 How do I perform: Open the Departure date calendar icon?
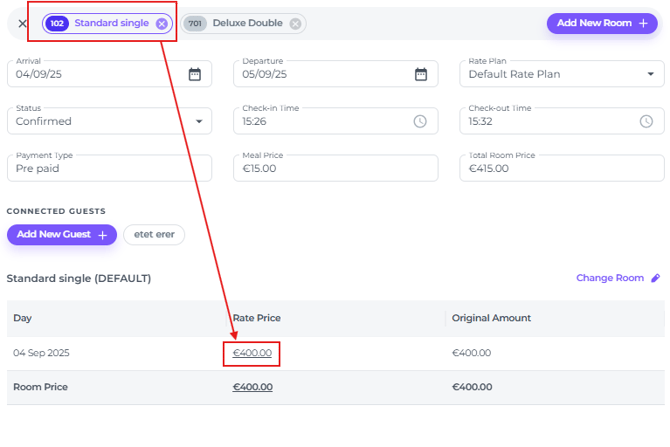point(421,74)
